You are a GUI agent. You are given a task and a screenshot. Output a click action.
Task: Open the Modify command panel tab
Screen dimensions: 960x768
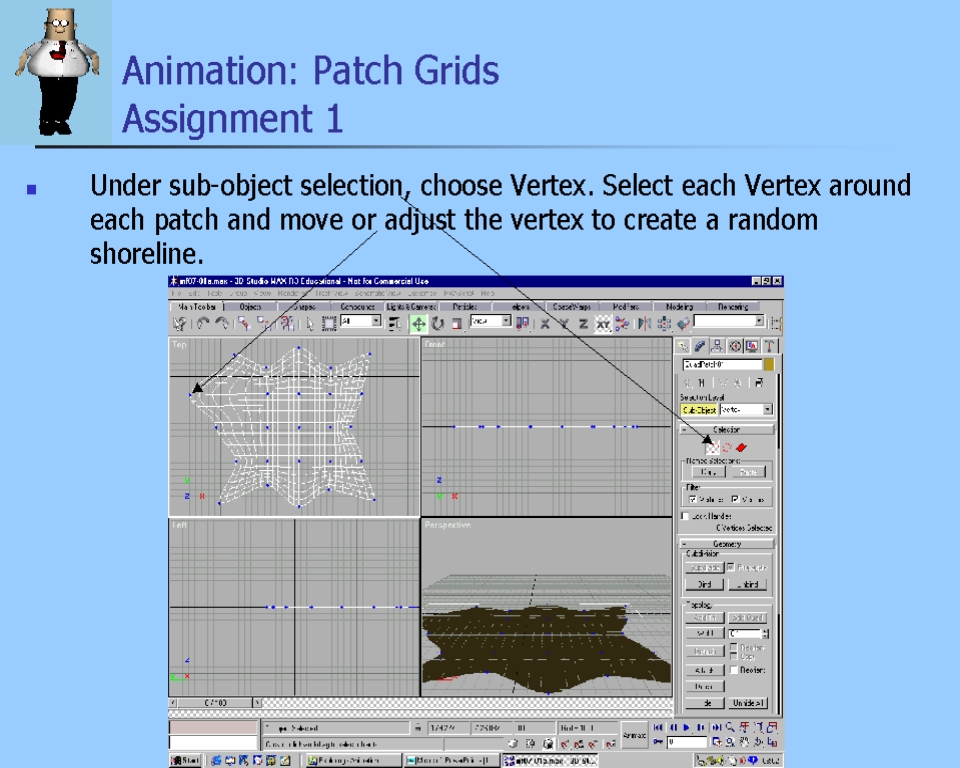[700, 346]
